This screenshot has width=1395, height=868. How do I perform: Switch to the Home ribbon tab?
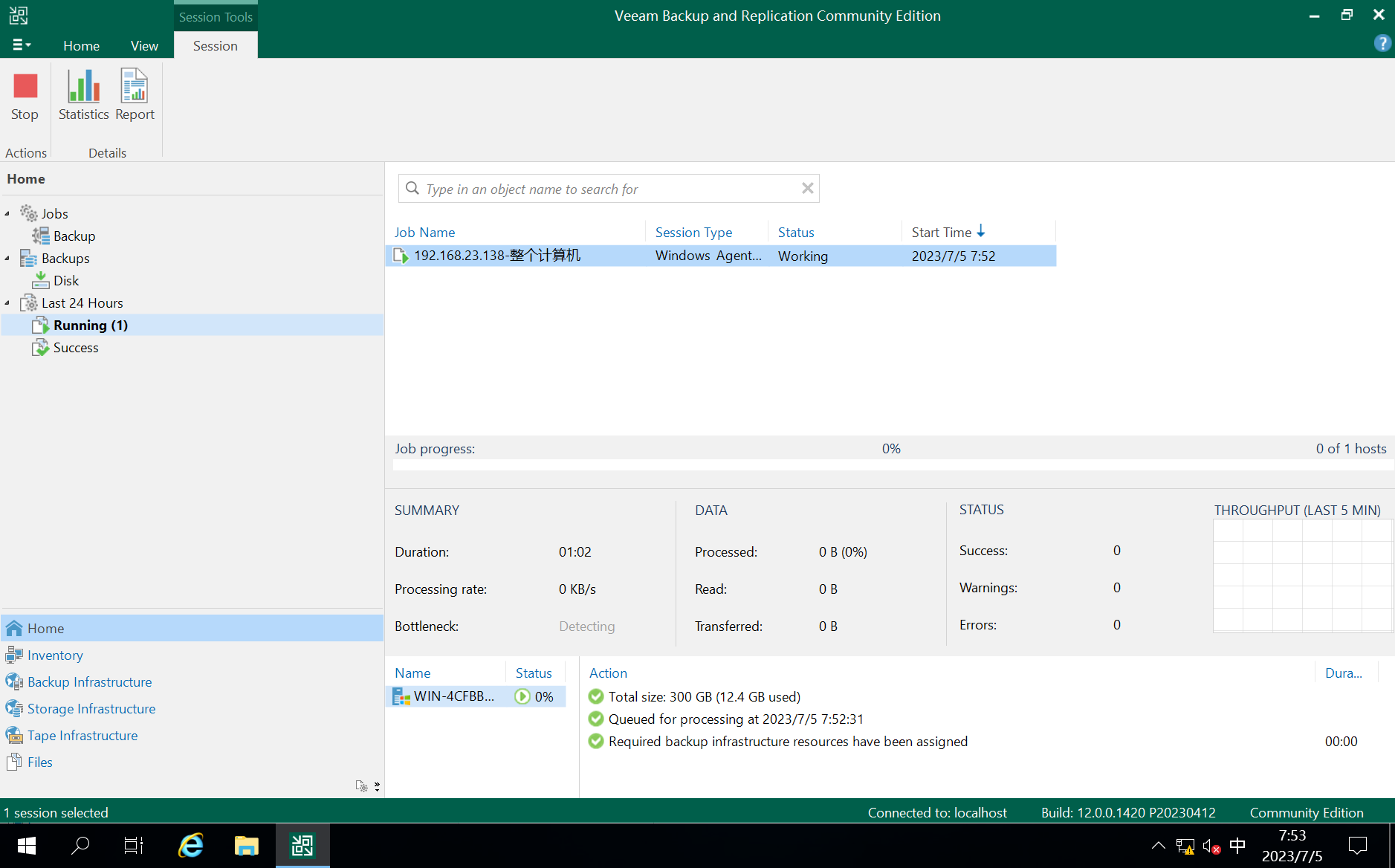[x=81, y=45]
